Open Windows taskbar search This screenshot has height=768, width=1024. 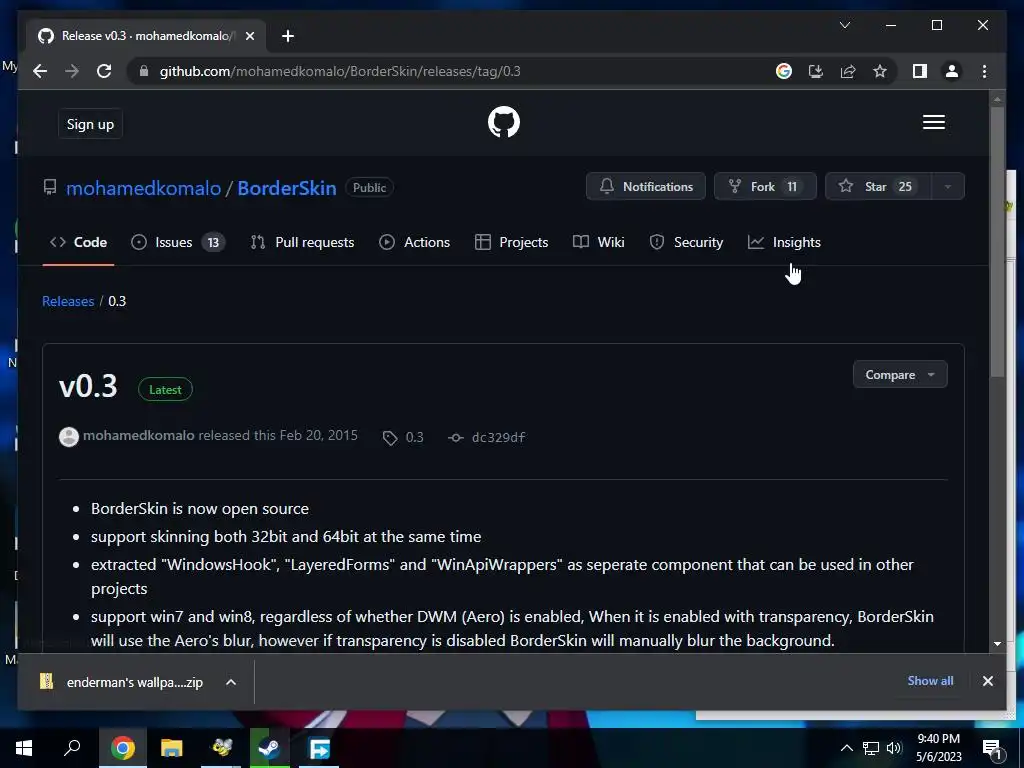point(72,748)
